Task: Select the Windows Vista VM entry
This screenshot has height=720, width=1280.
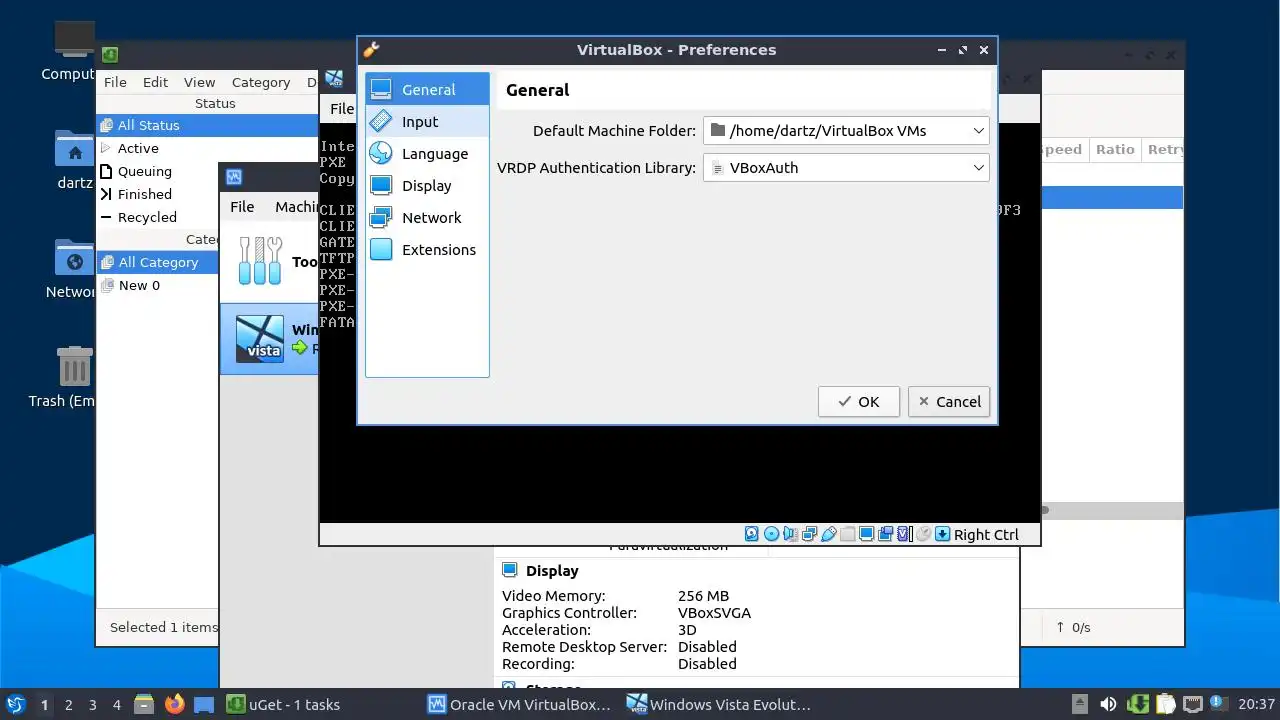Action: (270, 339)
